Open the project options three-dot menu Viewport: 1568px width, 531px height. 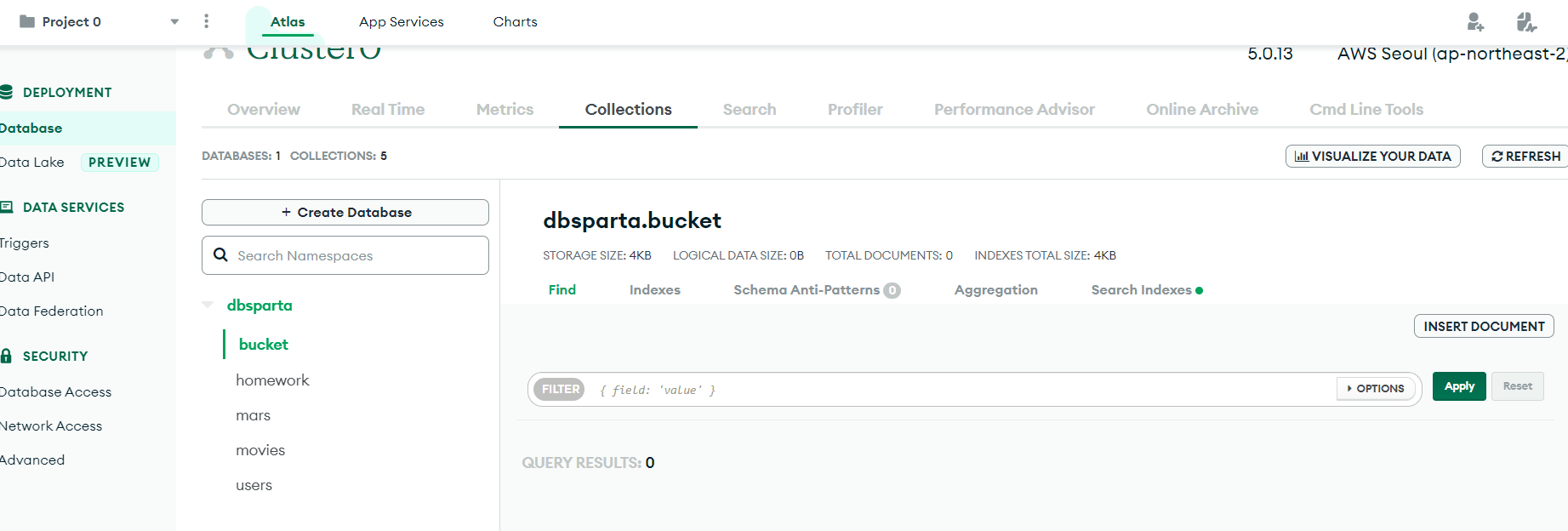207,21
